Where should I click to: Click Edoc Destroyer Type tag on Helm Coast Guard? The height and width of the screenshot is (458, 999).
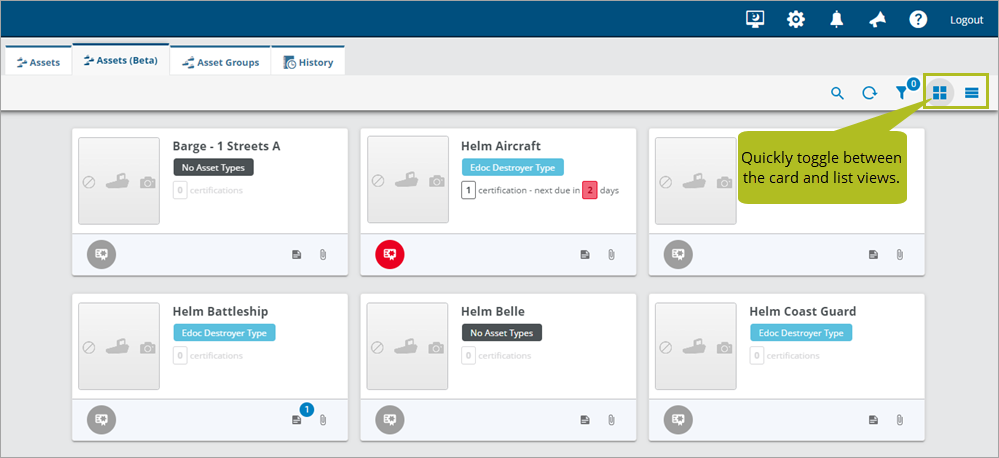coord(801,333)
